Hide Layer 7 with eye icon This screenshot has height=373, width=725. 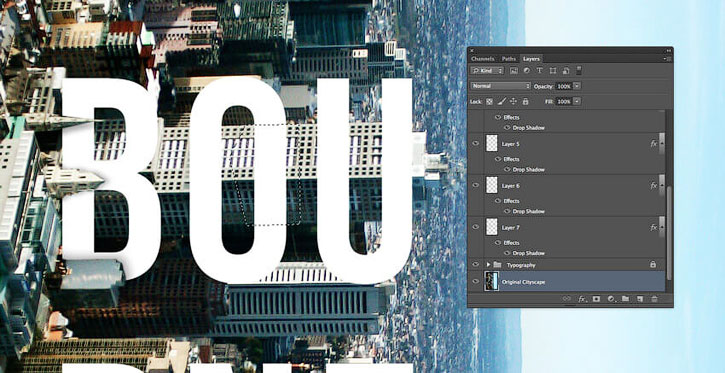point(475,227)
